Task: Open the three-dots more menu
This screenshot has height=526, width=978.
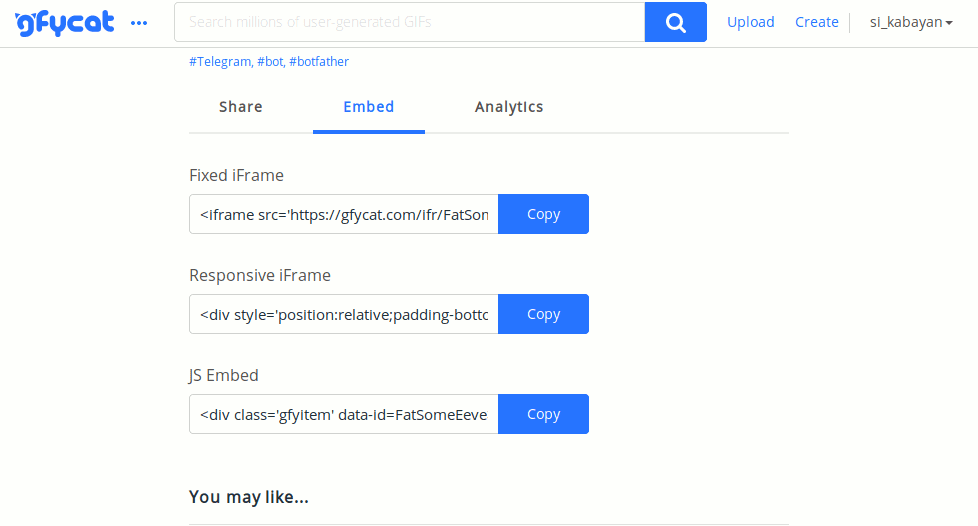Action: pyautogui.click(x=138, y=23)
